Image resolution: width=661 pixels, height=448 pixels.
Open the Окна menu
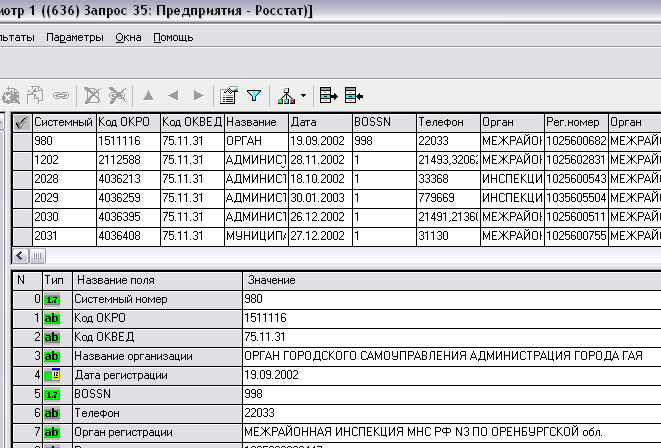128,38
